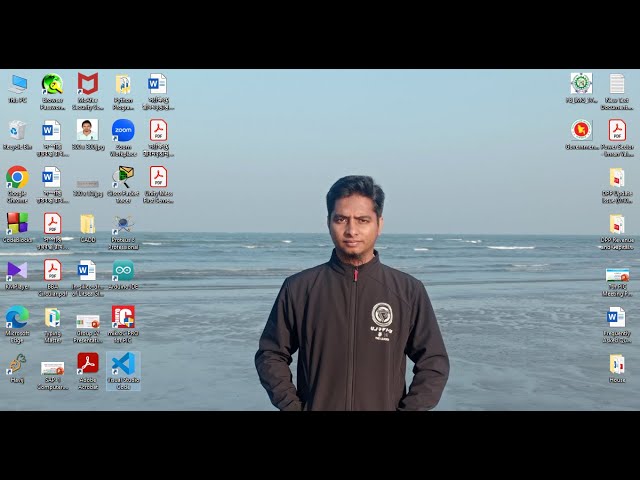
Task: Open the House folder icon
Action: 617,364
